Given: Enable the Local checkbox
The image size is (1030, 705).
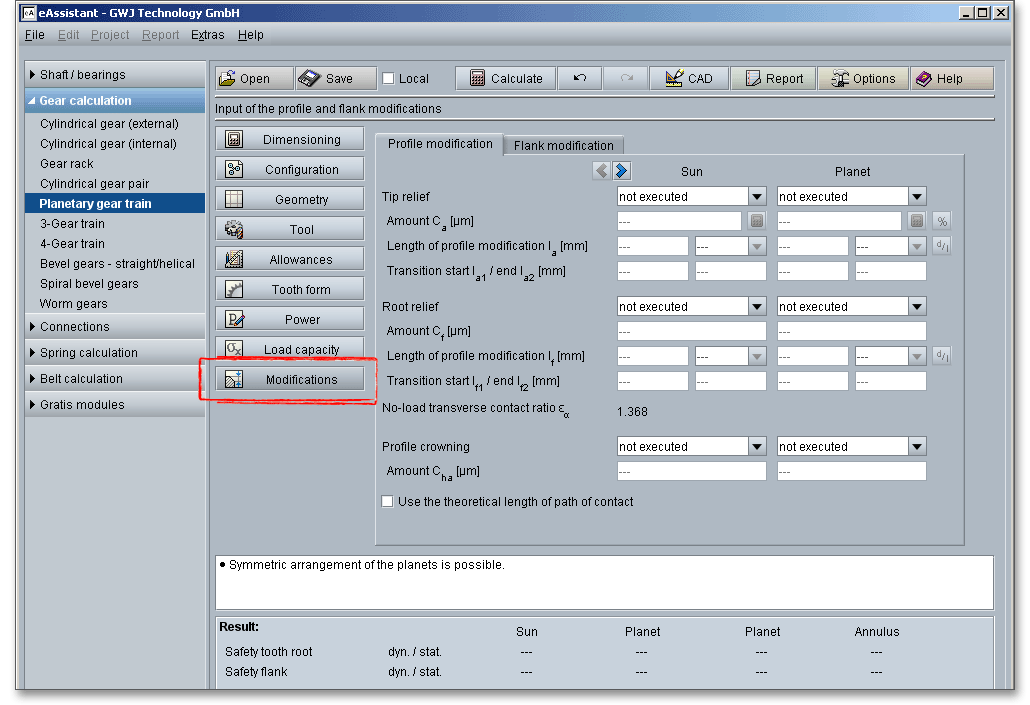Looking at the screenshot, I should click(389, 79).
